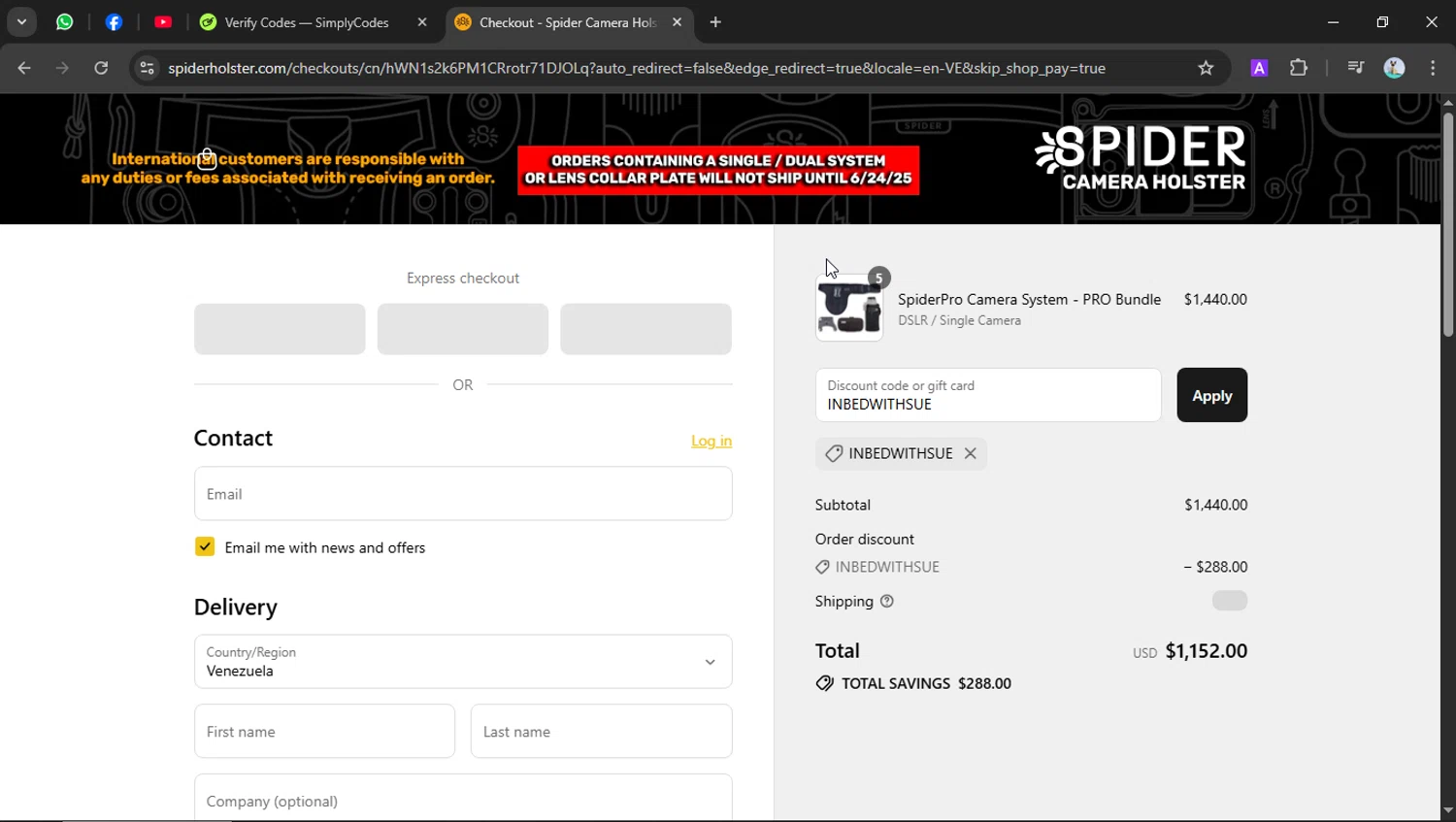
Task: Click the Total $1,152.00 amount
Action: (x=1207, y=651)
